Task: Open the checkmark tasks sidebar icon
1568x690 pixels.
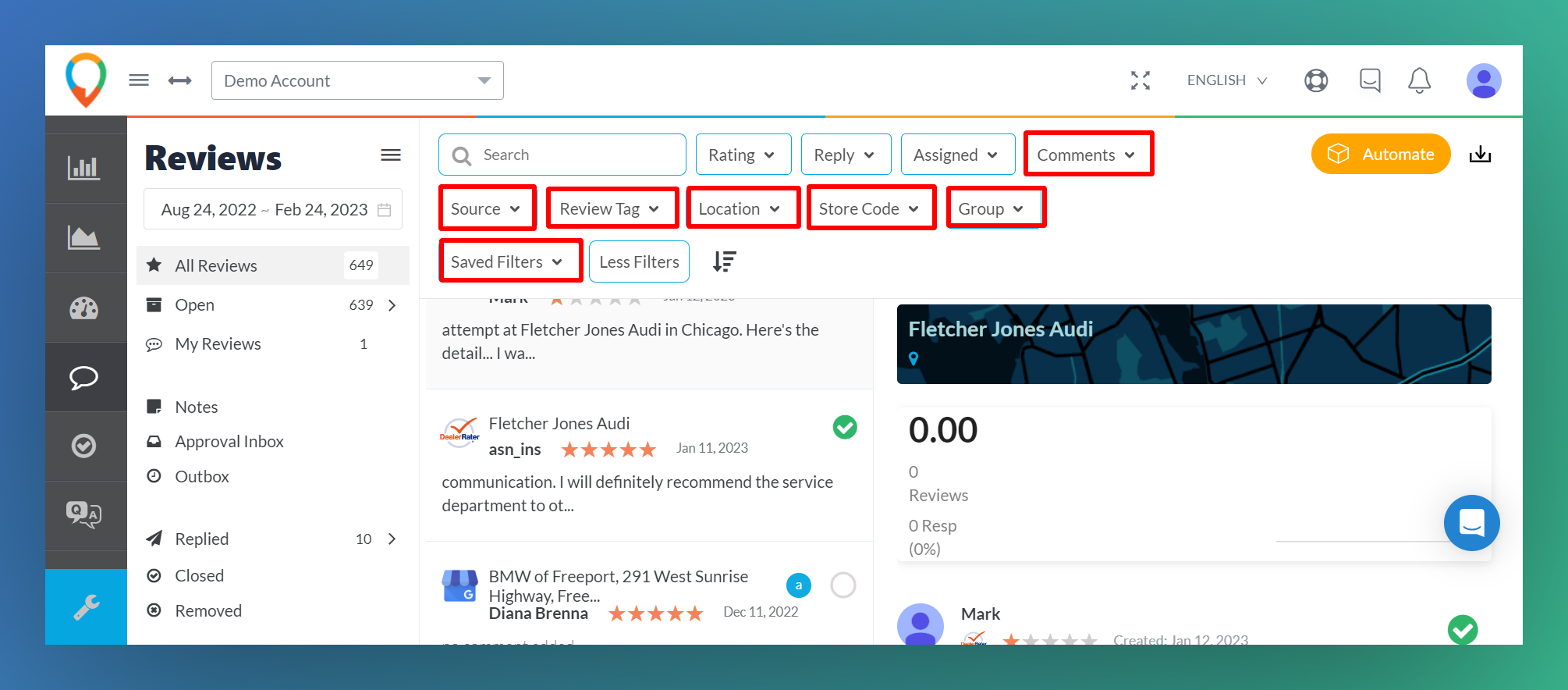Action: pyautogui.click(x=84, y=446)
